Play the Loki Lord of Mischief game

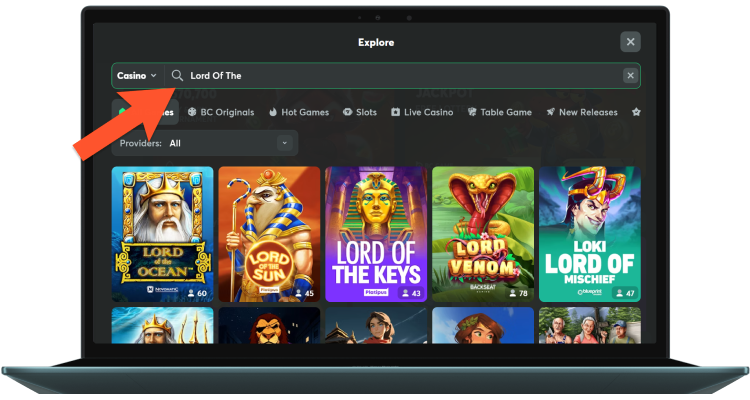pyautogui.click(x=590, y=234)
